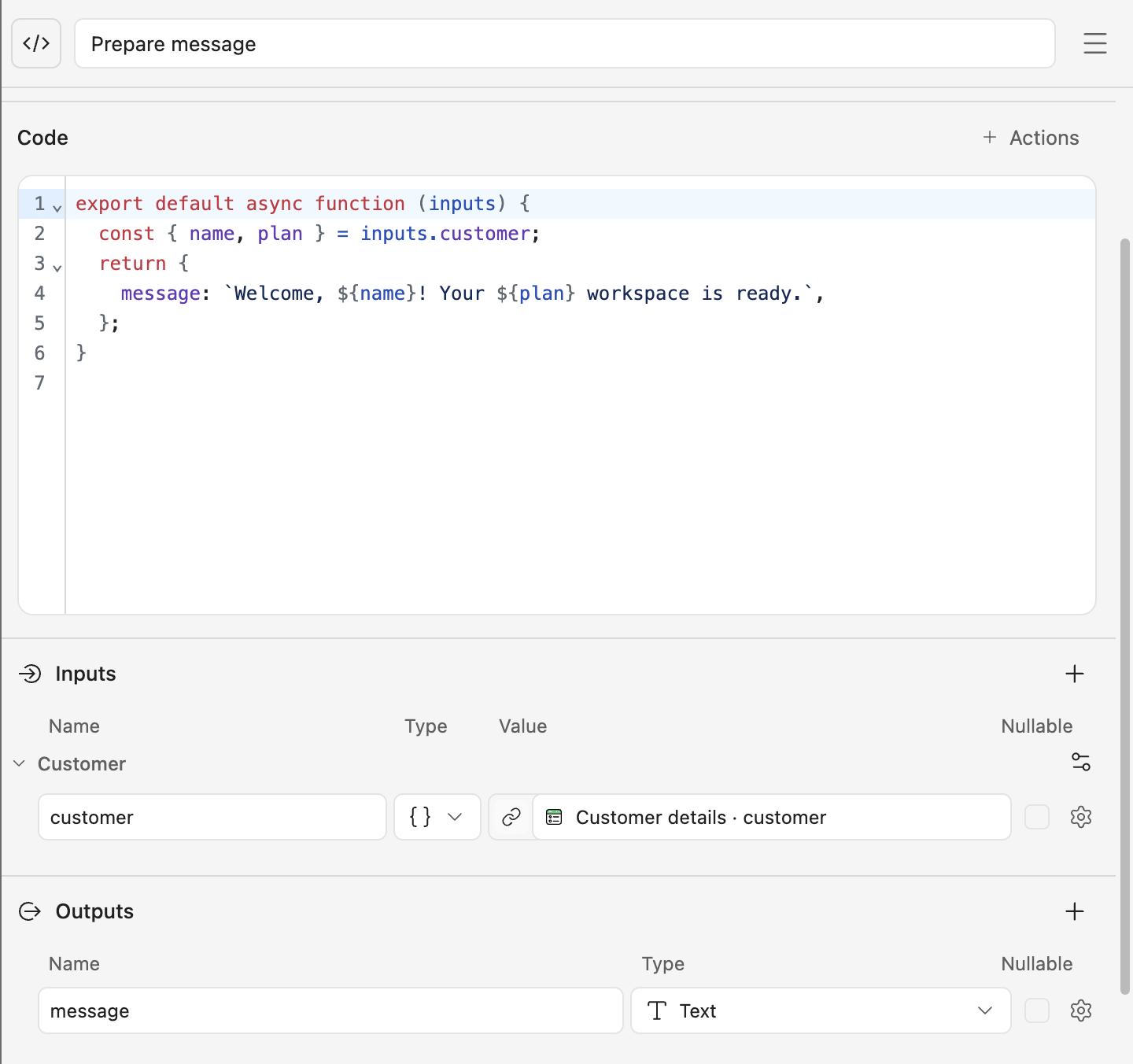Open the hamburger menu at top right
This screenshot has width=1133, height=1064.
pyautogui.click(x=1094, y=43)
